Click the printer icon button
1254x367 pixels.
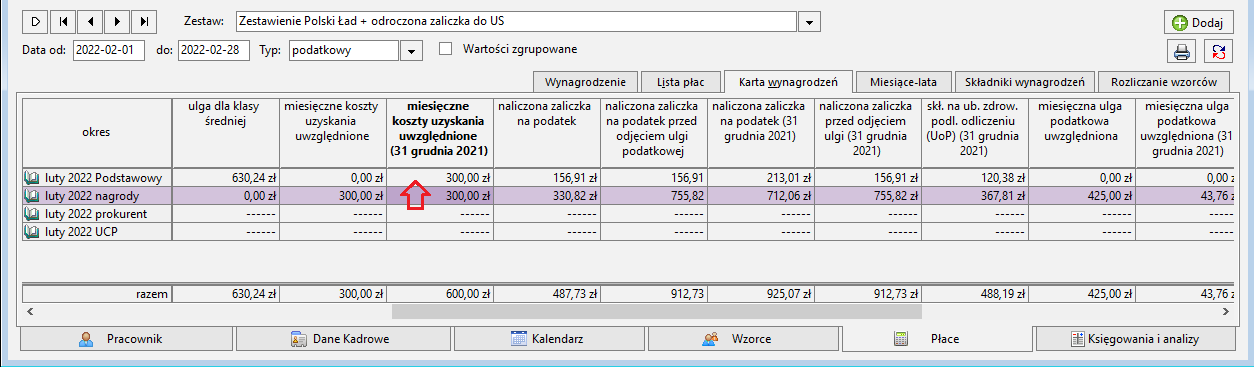[1182, 52]
